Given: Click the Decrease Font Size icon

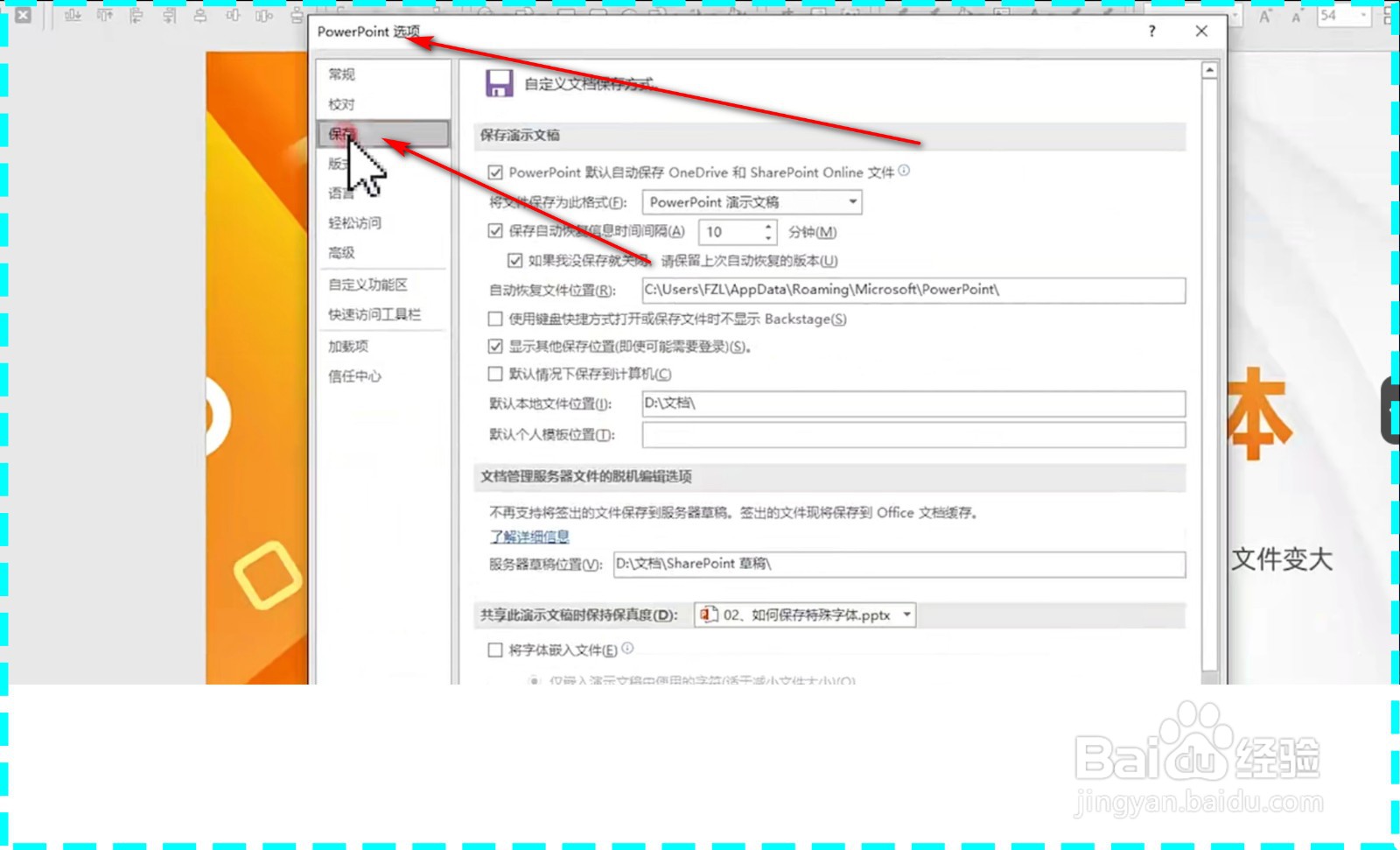Looking at the screenshot, I should coord(1296,16).
